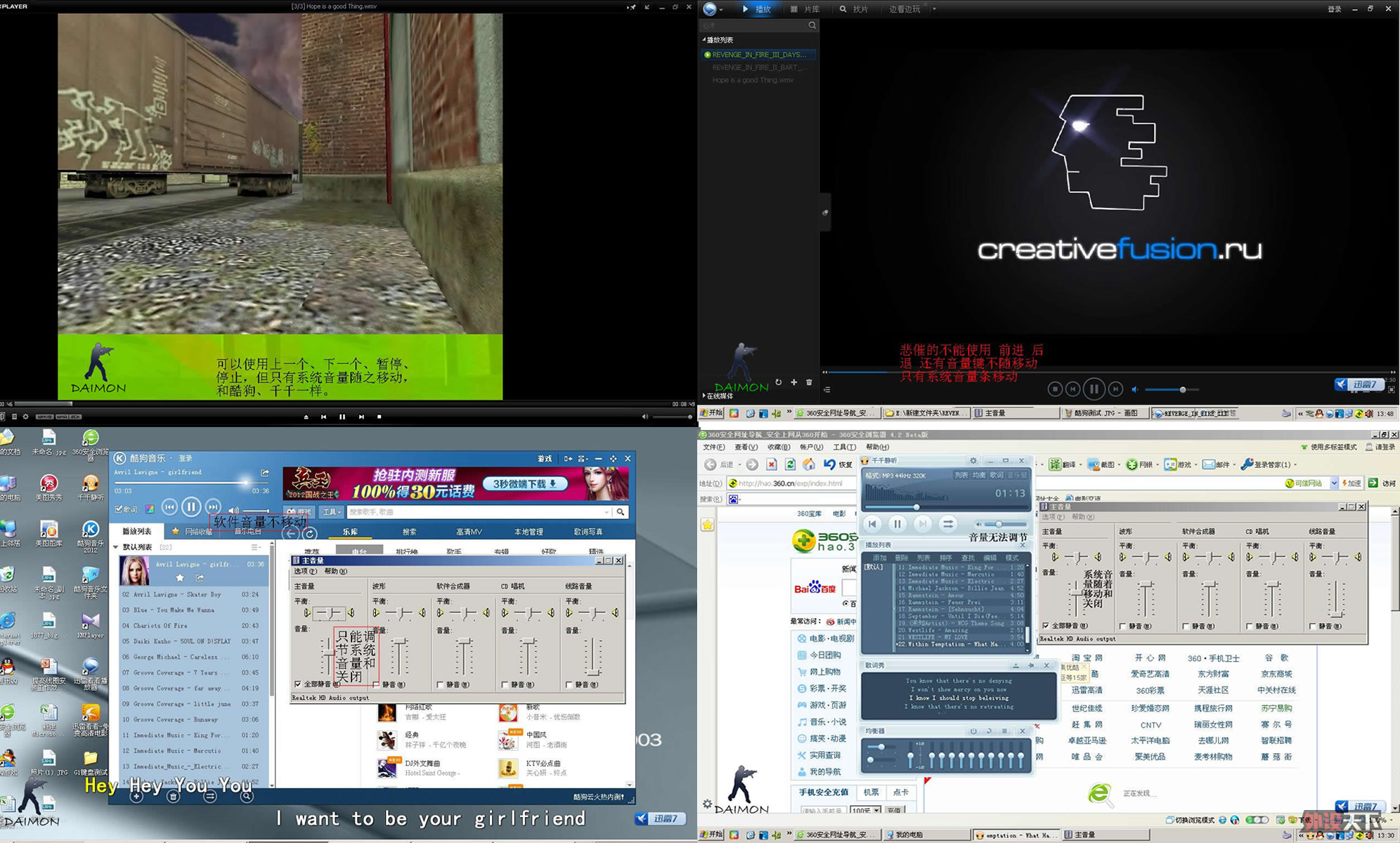Collapse 播放列表 section in Kankan player
The height and width of the screenshot is (843, 1400).
pyautogui.click(x=704, y=40)
